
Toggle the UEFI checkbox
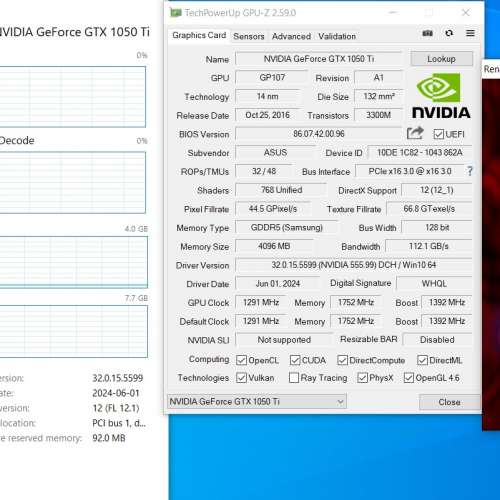click(438, 134)
